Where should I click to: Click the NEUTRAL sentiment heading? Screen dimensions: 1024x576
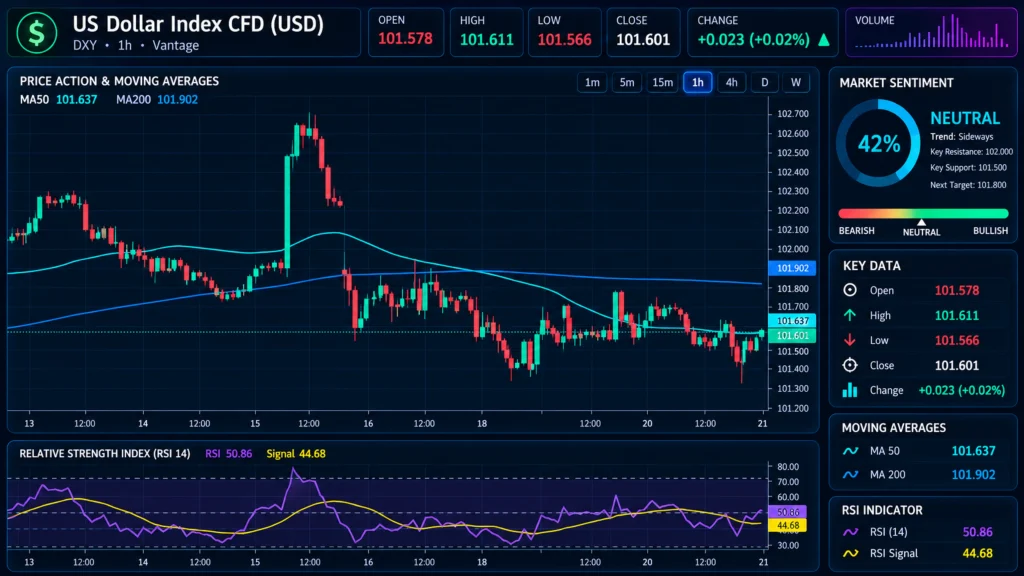coord(965,118)
